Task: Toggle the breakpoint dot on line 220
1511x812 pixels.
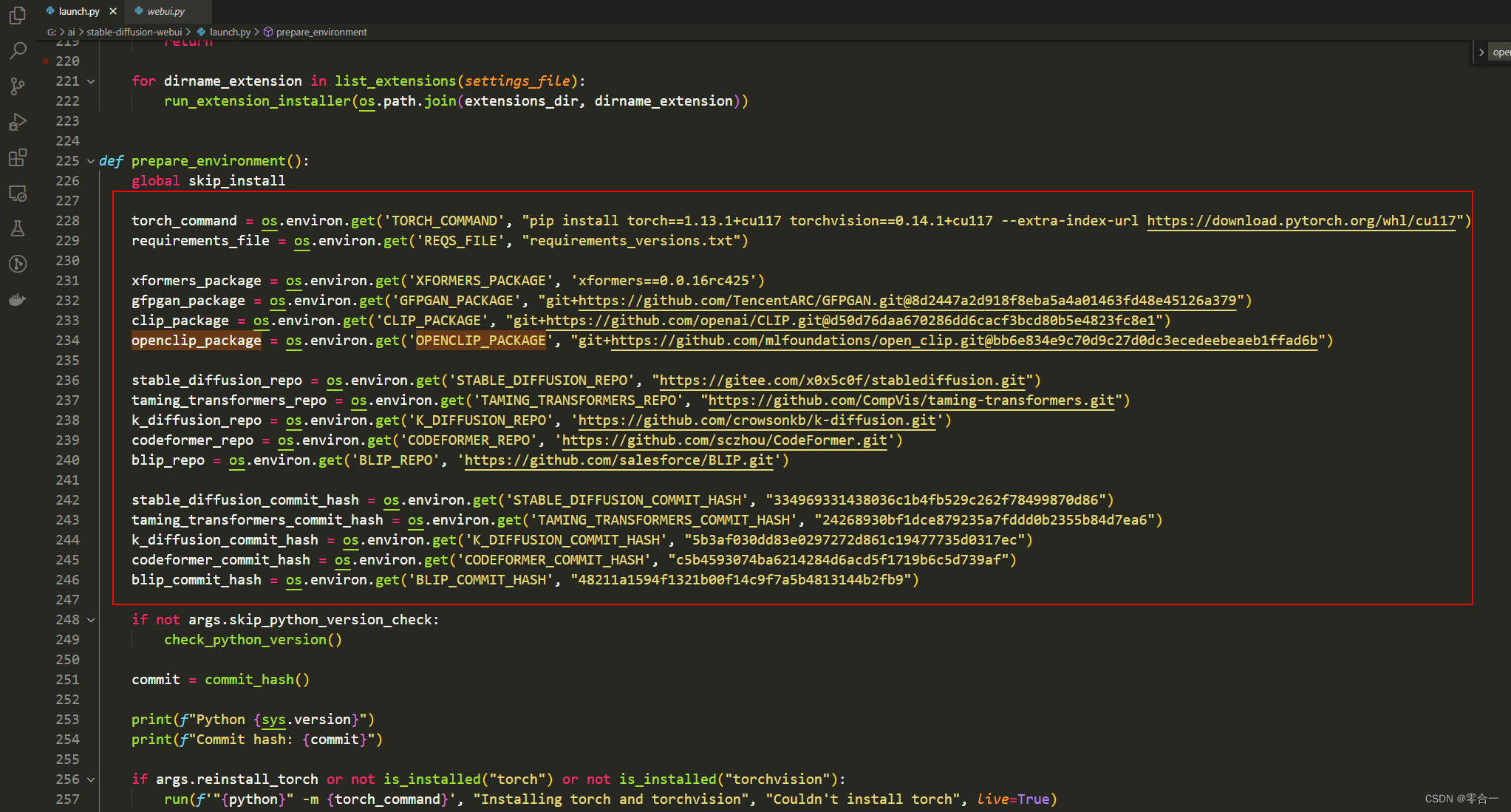Action: [x=46, y=61]
